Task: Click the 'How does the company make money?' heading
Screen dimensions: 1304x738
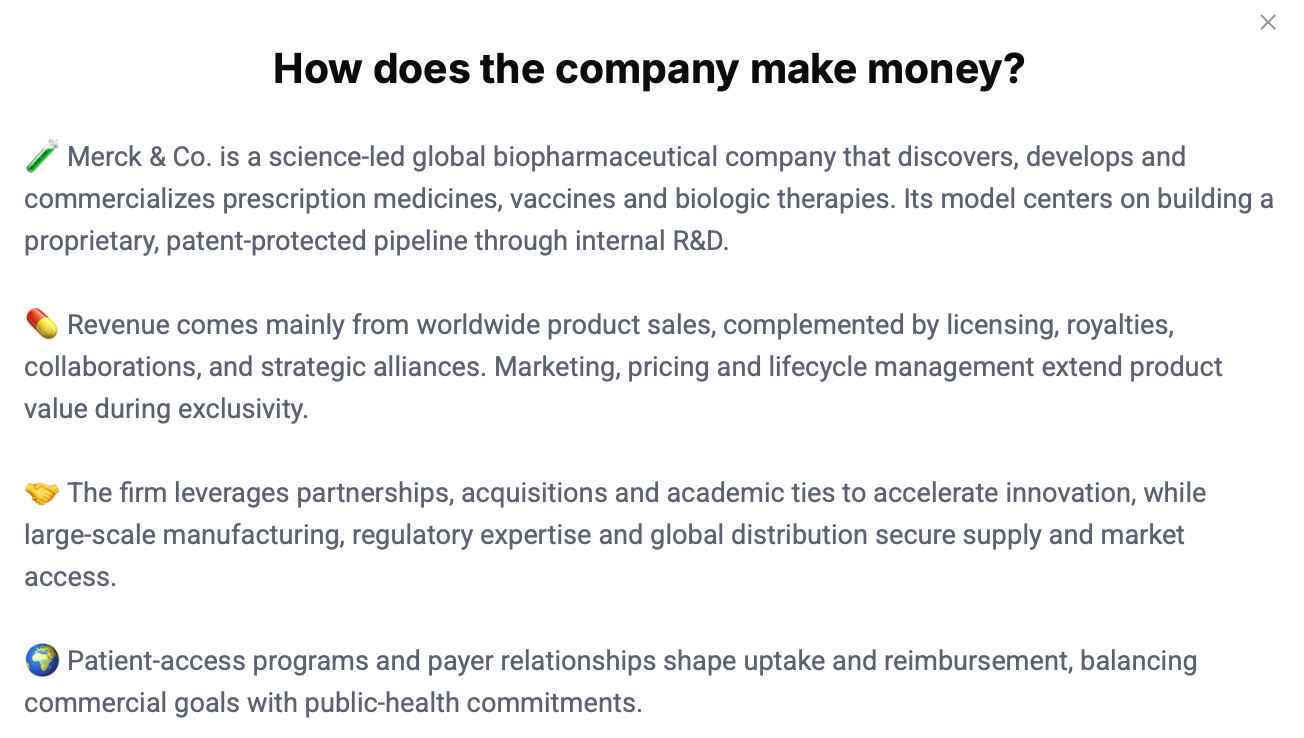Action: pos(649,68)
